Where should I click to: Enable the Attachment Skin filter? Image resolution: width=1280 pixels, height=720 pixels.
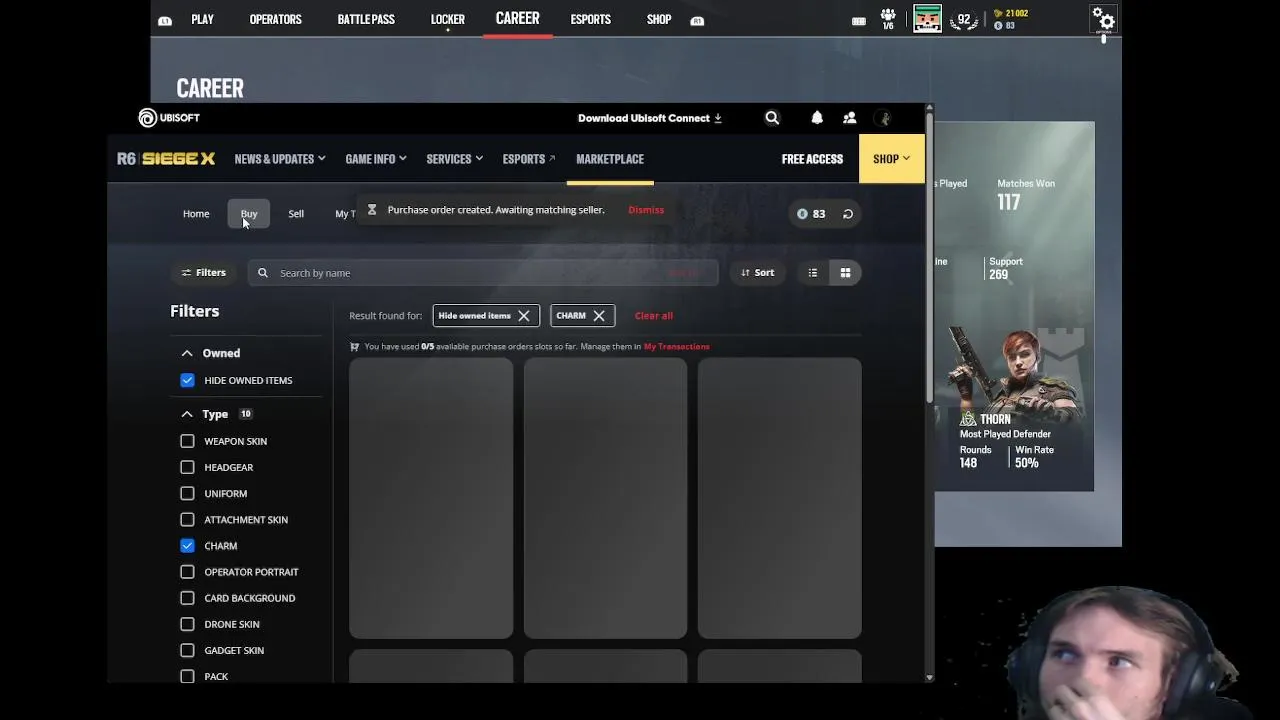point(187,519)
